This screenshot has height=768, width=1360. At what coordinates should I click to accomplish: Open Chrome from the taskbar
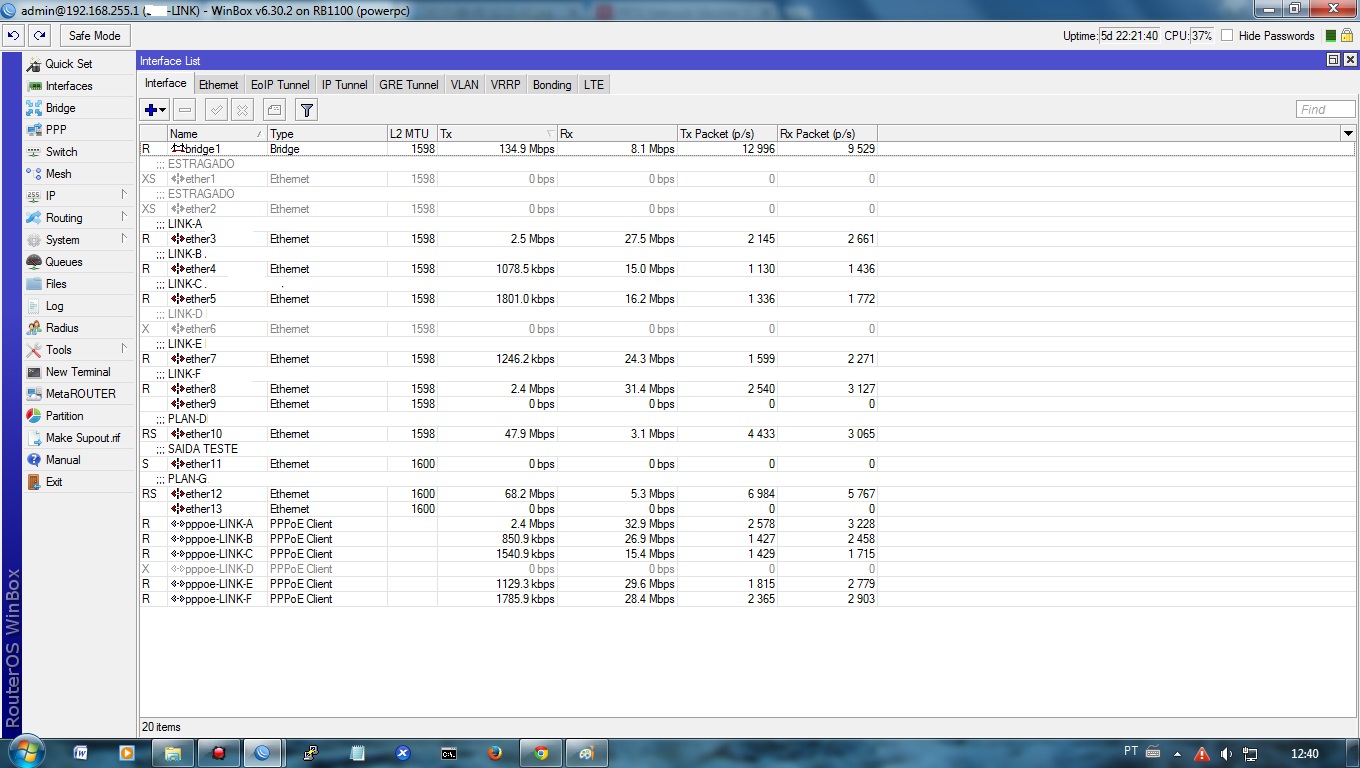[x=541, y=753]
